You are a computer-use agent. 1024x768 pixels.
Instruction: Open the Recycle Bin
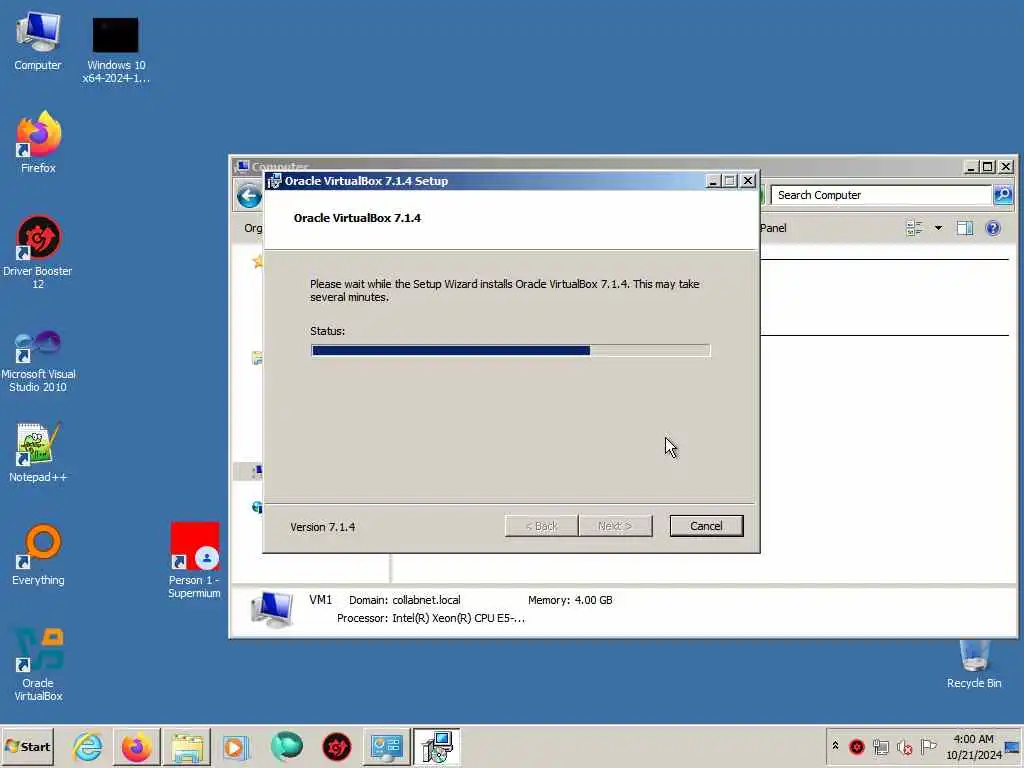click(x=974, y=665)
